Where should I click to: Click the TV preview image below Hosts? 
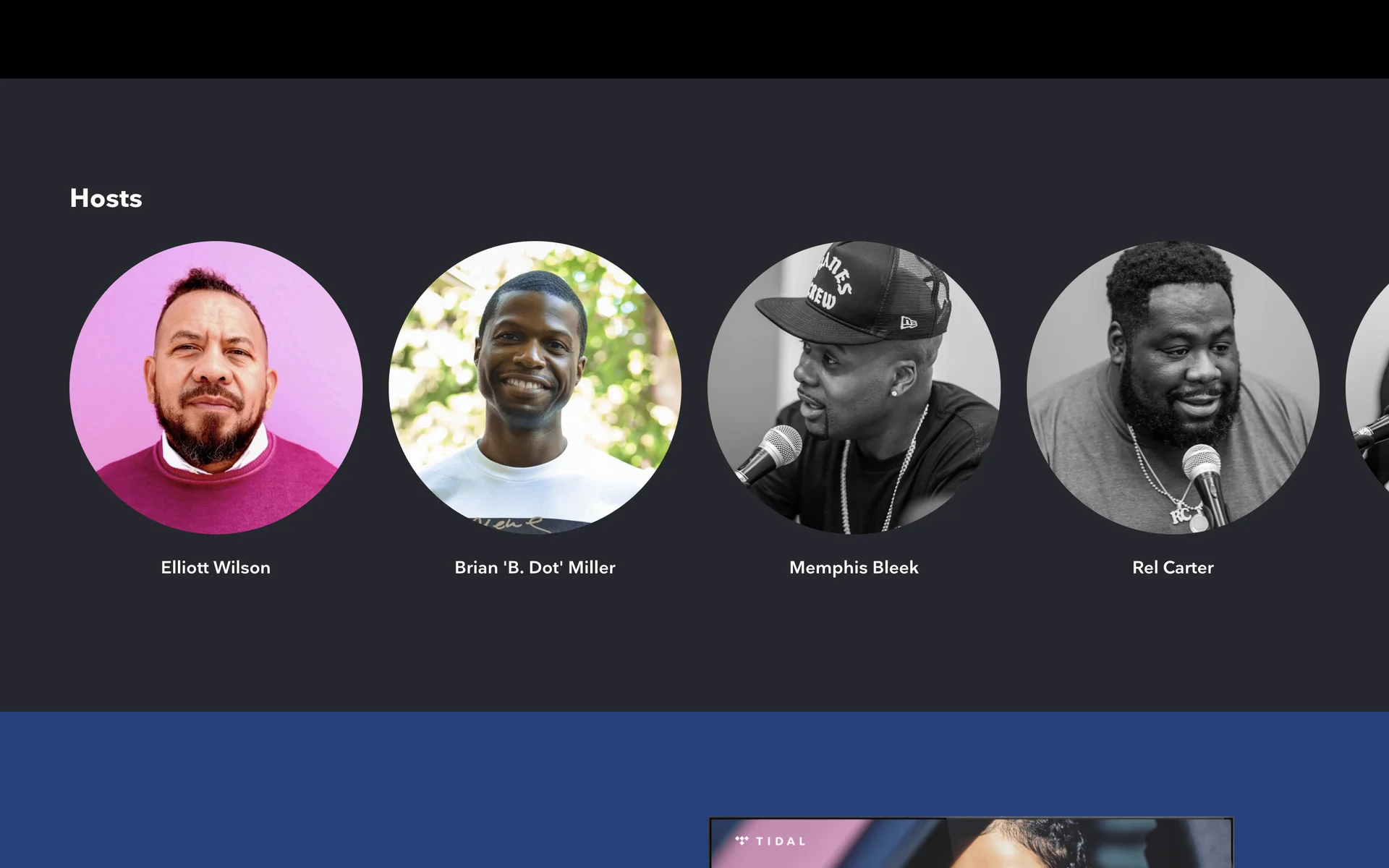pos(971,843)
